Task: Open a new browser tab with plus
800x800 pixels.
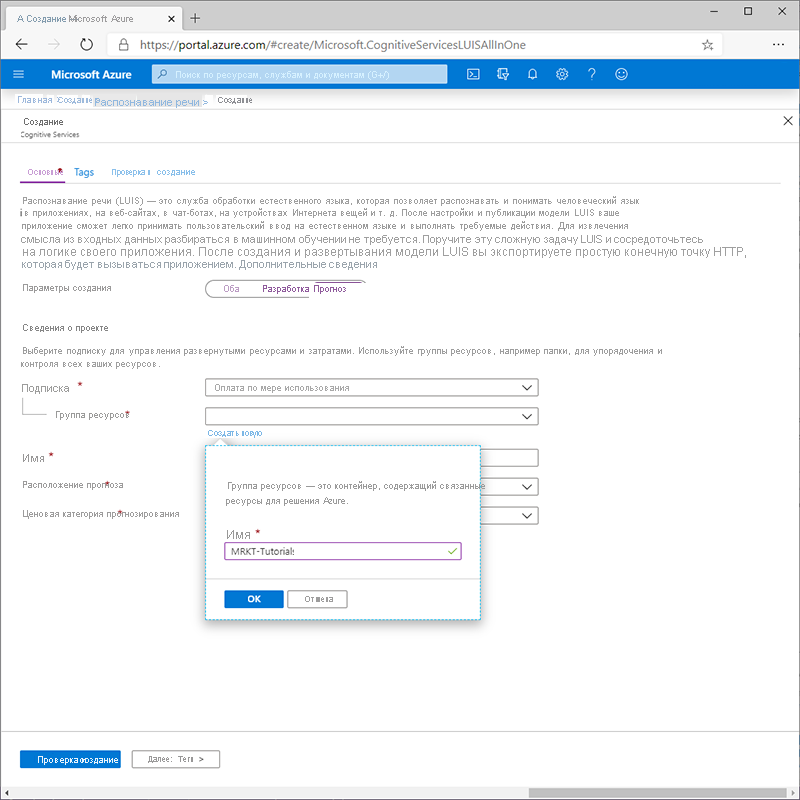Action: tap(195, 18)
